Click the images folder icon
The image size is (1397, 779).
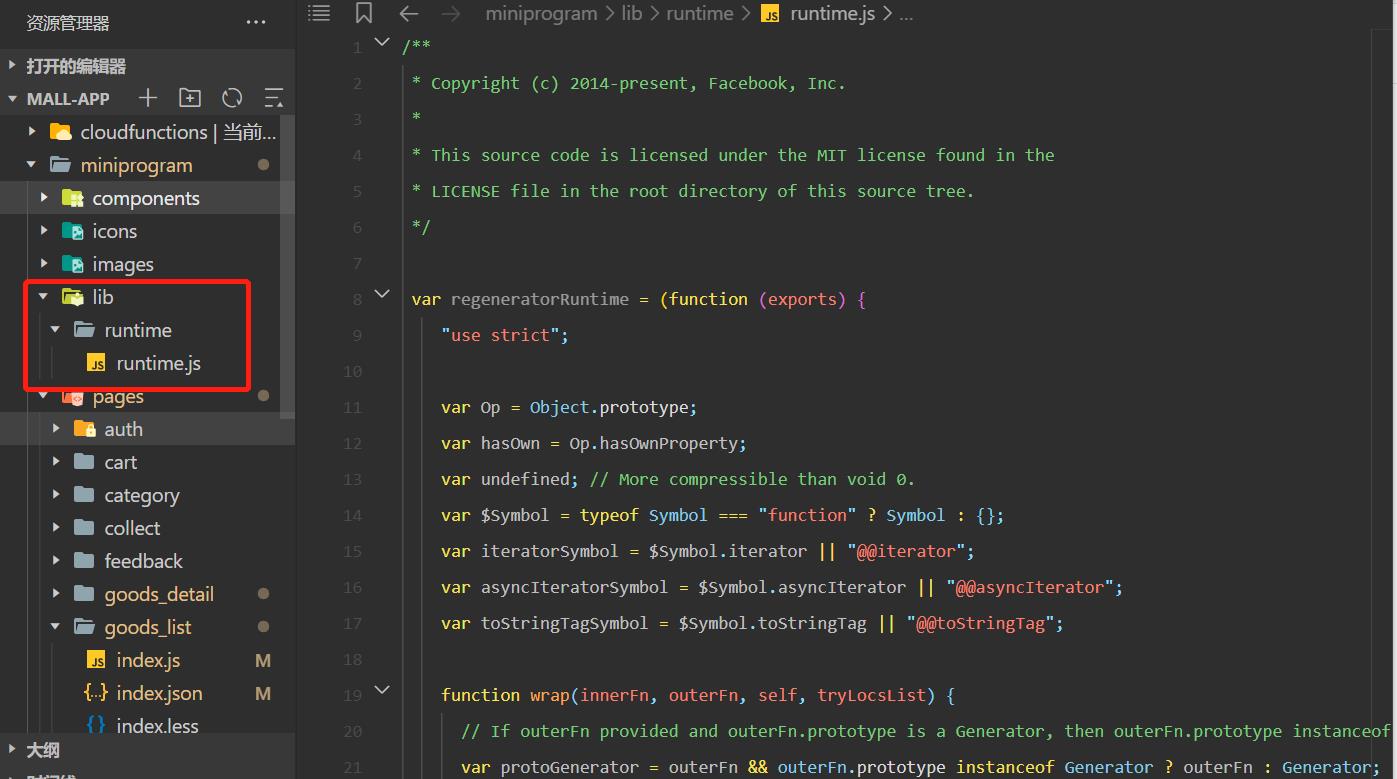pyautogui.click(x=73, y=264)
